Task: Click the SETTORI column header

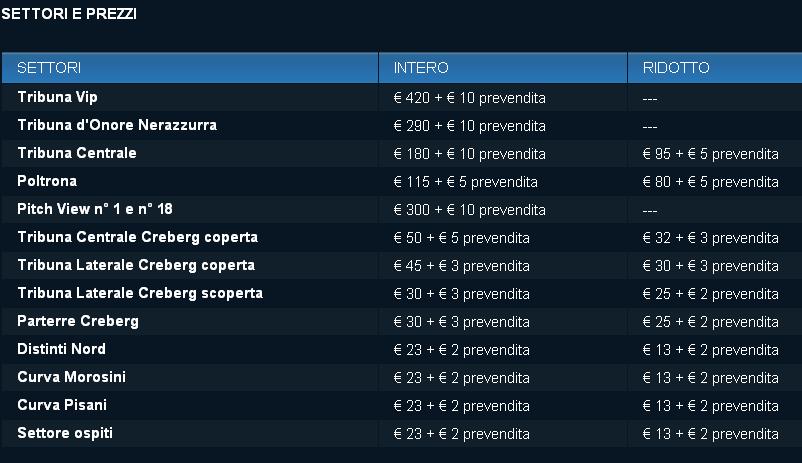Action: (49, 68)
